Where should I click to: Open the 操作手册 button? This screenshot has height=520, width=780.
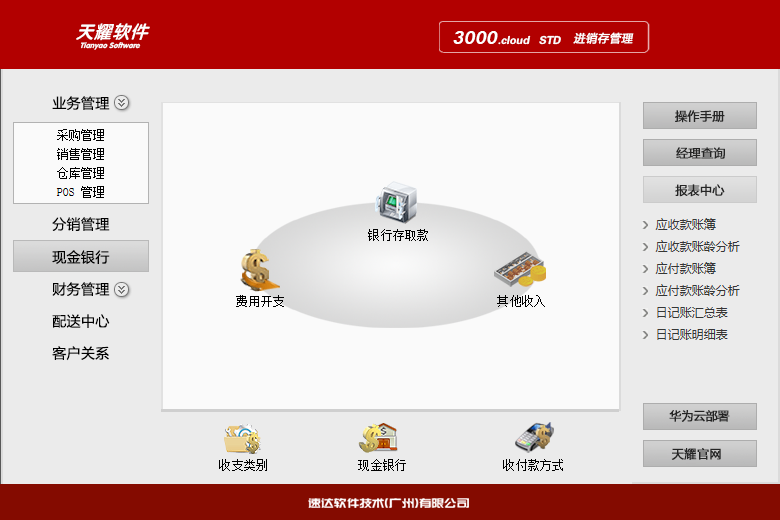[x=699, y=115]
